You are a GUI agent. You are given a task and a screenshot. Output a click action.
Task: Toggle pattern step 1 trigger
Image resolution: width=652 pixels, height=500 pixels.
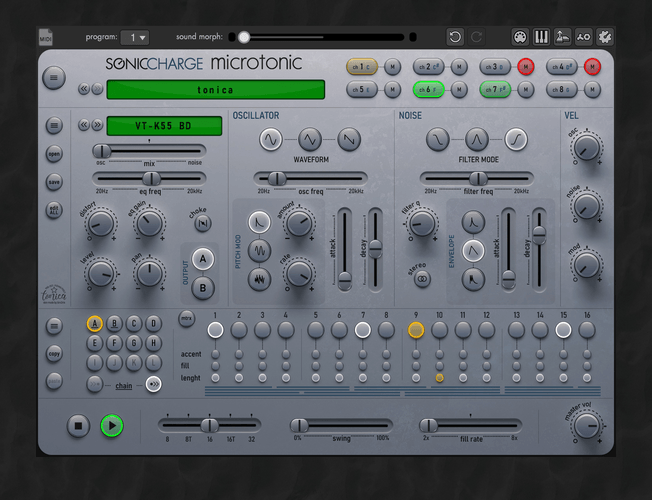point(215,330)
